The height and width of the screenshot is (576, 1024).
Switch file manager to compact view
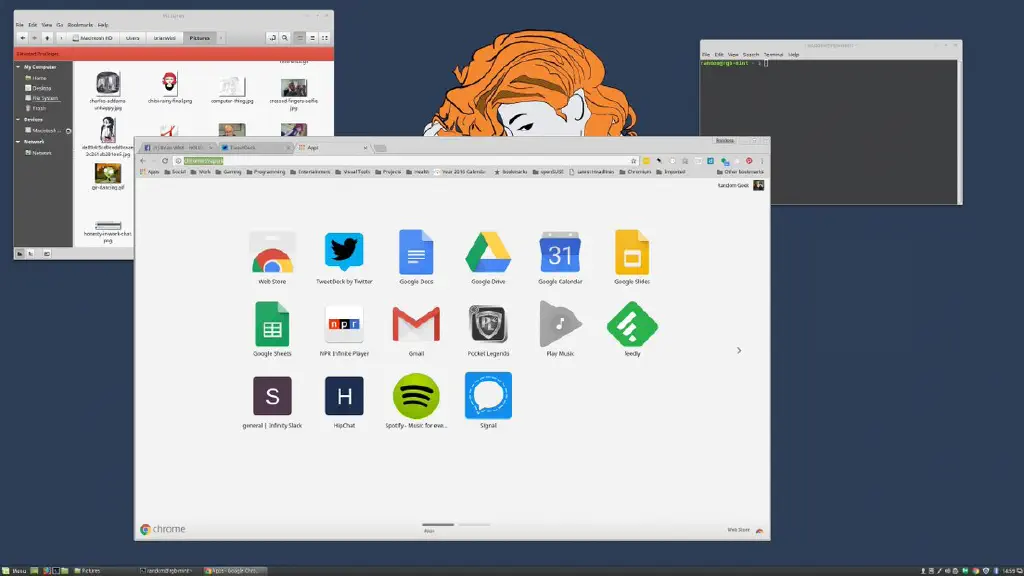coord(325,38)
